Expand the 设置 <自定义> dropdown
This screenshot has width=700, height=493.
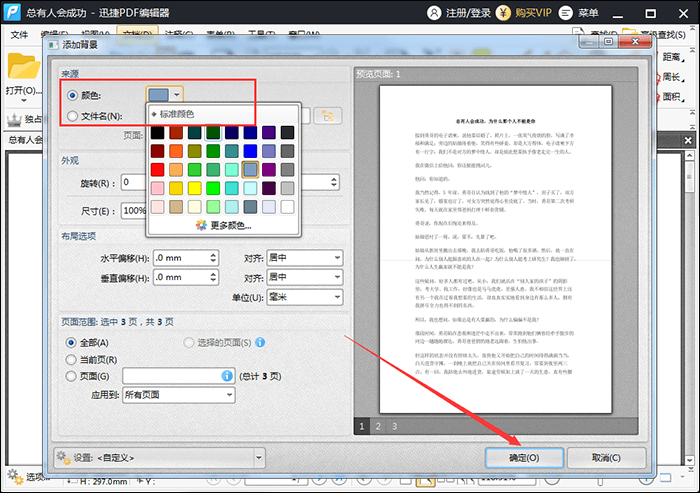click(159, 458)
